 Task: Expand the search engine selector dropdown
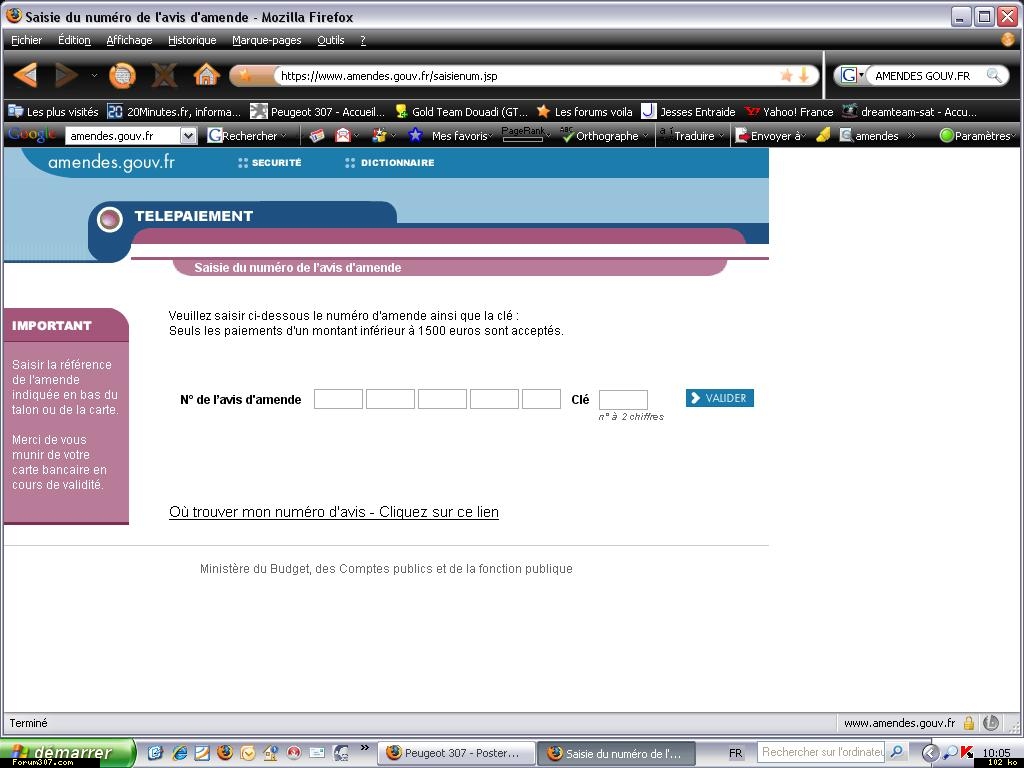[851, 75]
